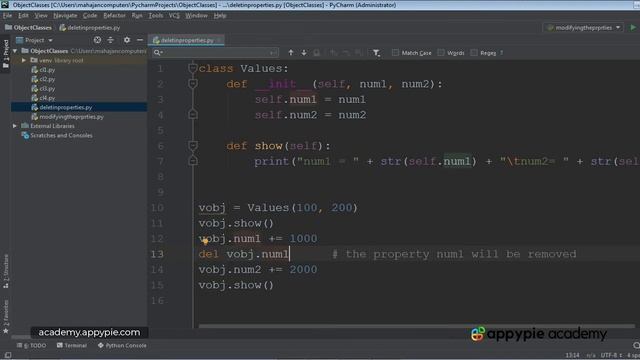Viewport: 640px width, 360px height.
Task: Click deletinproperties.py breadcrumb in navigation bar
Action: 89,27
